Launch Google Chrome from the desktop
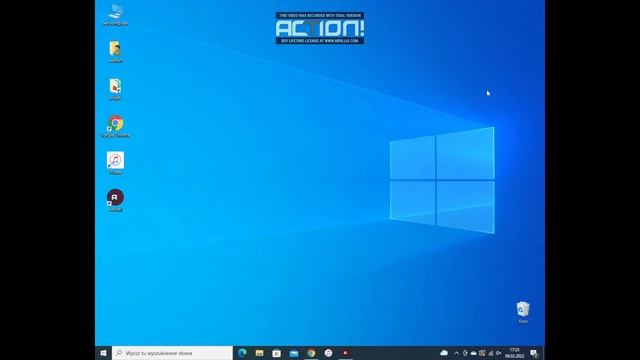The height and width of the screenshot is (360, 640). [116, 126]
